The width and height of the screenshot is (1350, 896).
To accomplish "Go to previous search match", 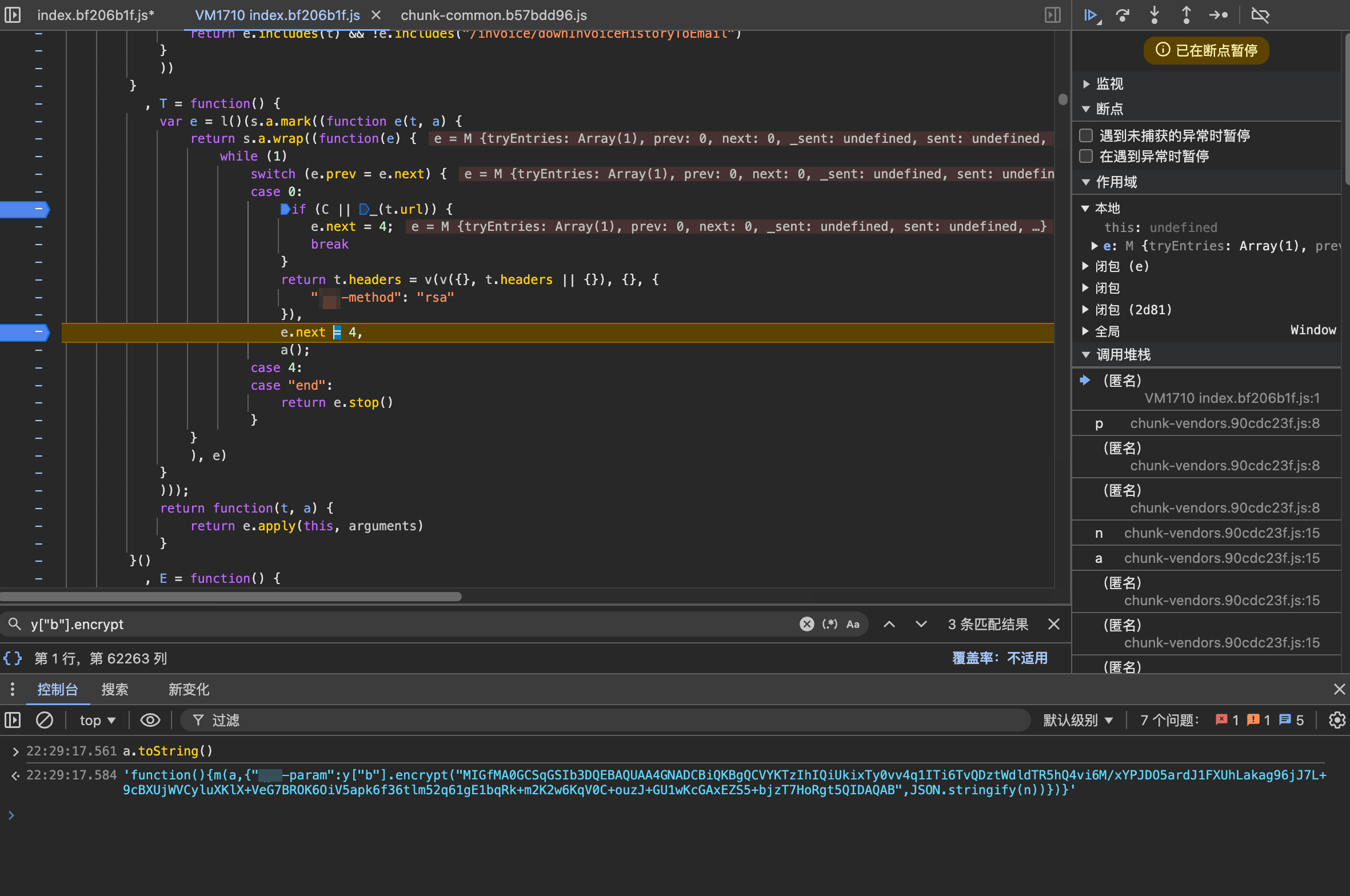I will (x=889, y=624).
